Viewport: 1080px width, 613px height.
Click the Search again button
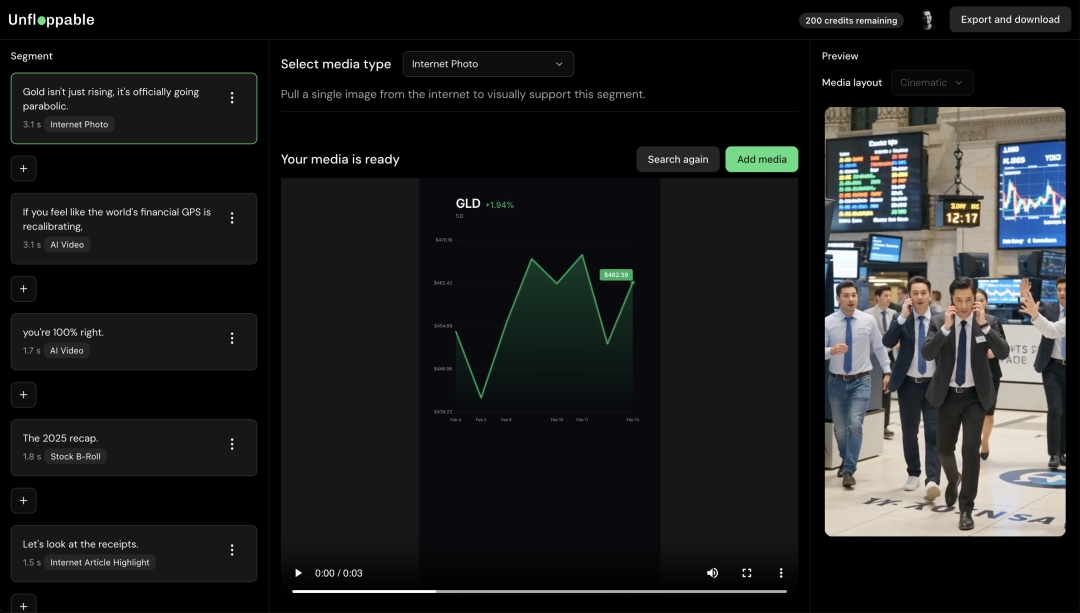tap(677, 159)
